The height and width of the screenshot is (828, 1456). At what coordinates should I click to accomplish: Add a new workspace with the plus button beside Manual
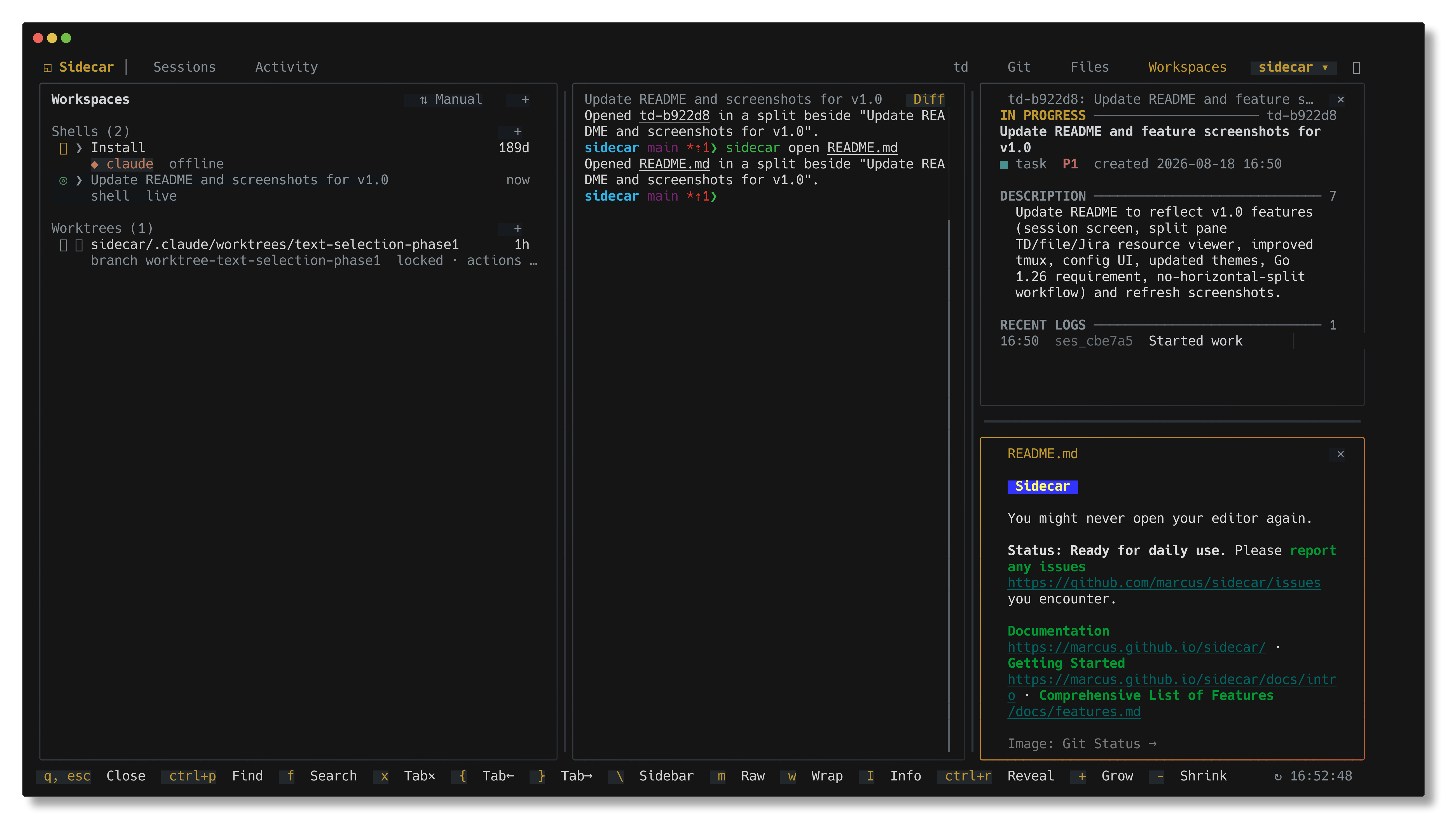coord(525,100)
